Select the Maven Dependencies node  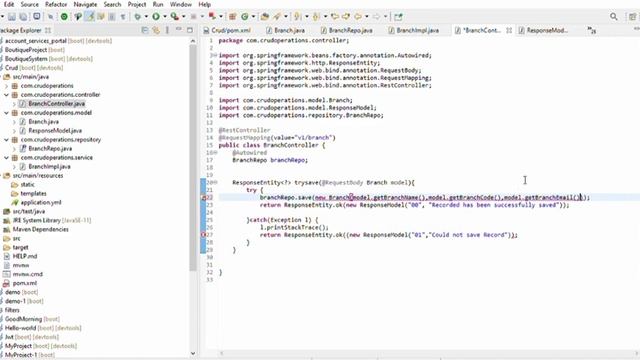40,229
